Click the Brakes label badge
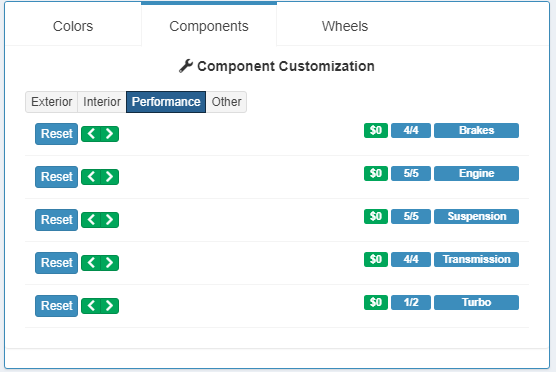 (476, 130)
